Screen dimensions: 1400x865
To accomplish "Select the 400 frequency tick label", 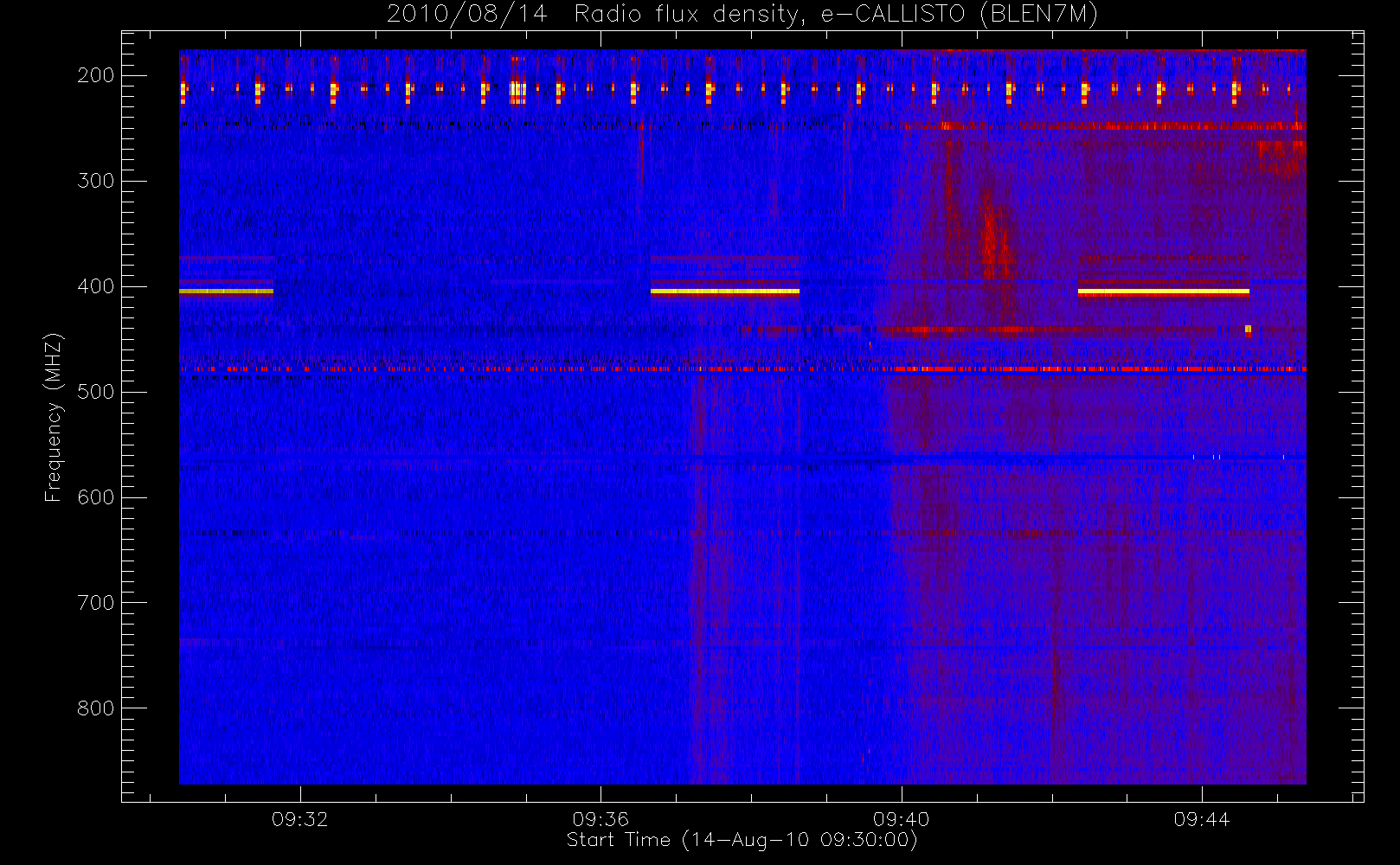I will (x=96, y=286).
